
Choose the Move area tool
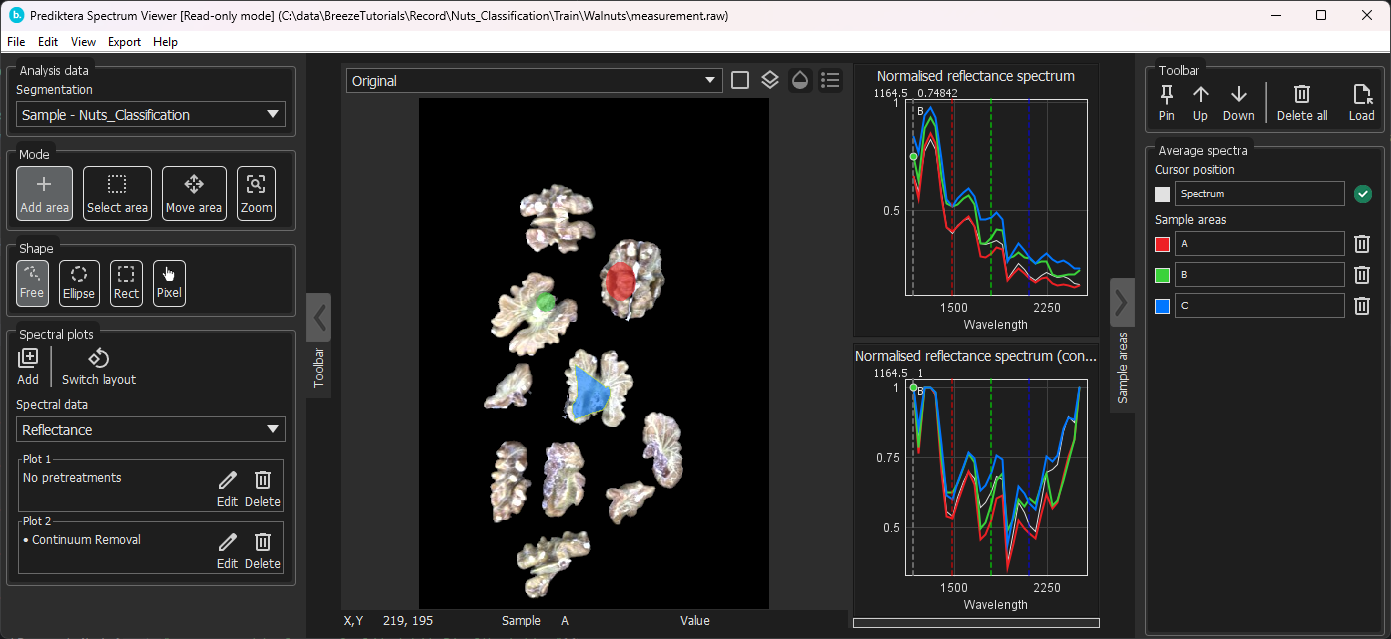pyautogui.click(x=194, y=193)
